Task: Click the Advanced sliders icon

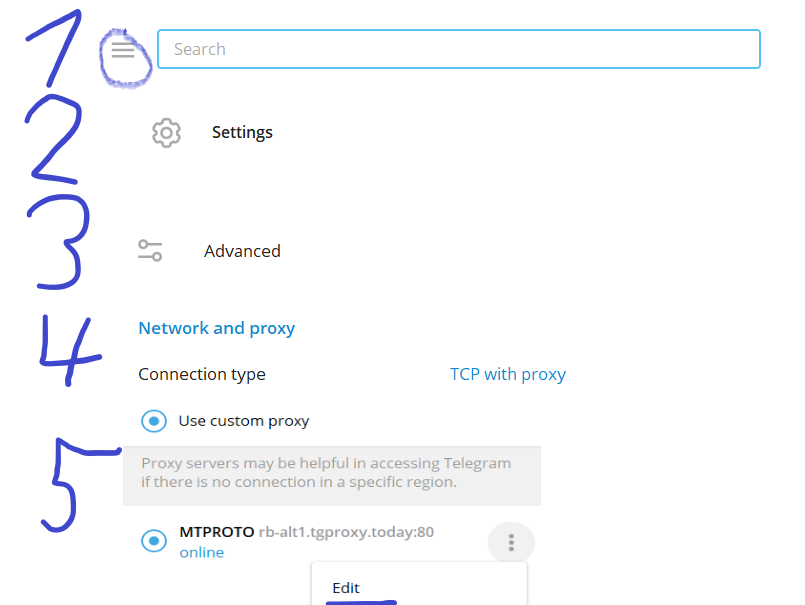Action: pyautogui.click(x=150, y=251)
